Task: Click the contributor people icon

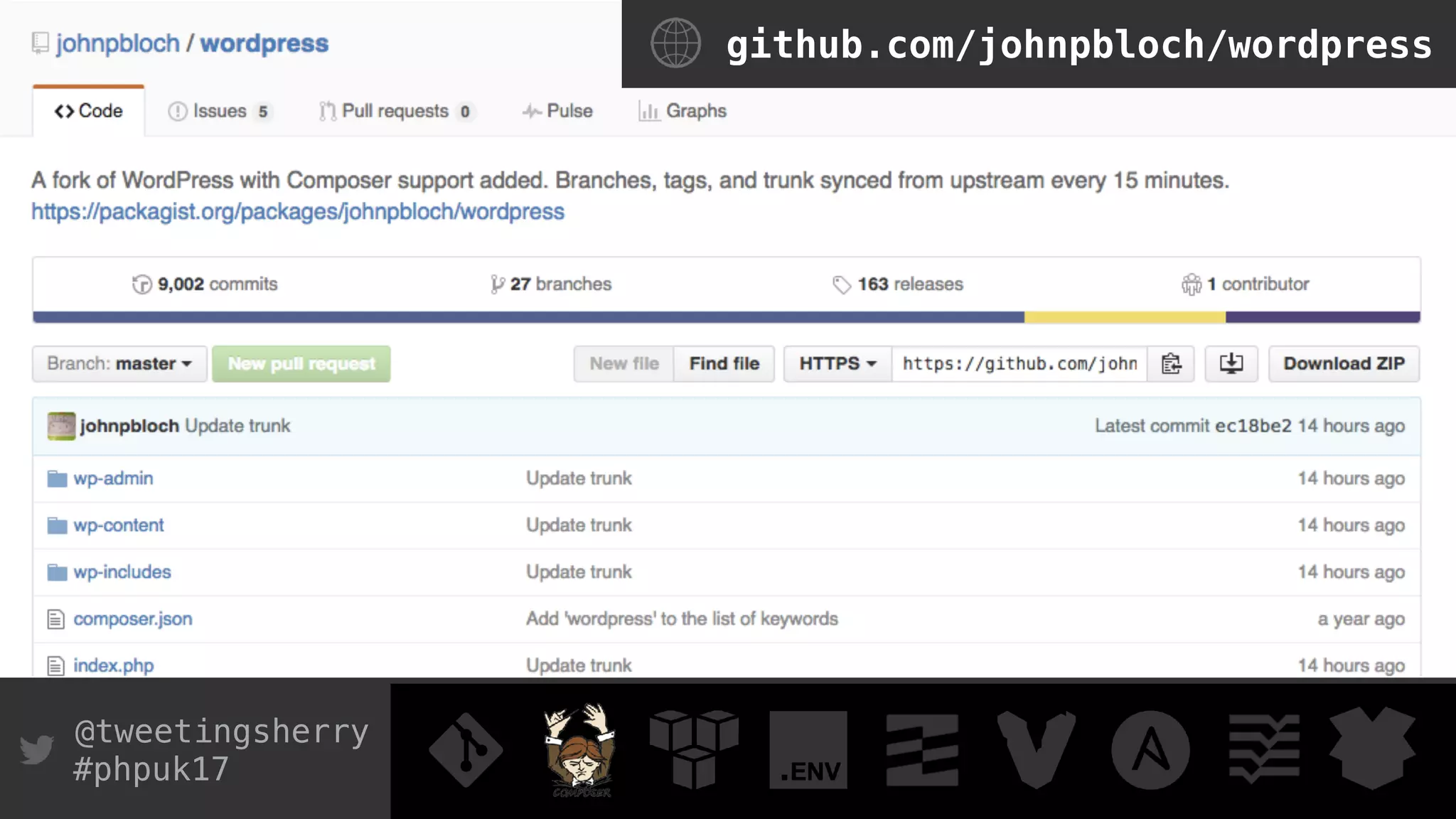Action: pyautogui.click(x=1192, y=284)
